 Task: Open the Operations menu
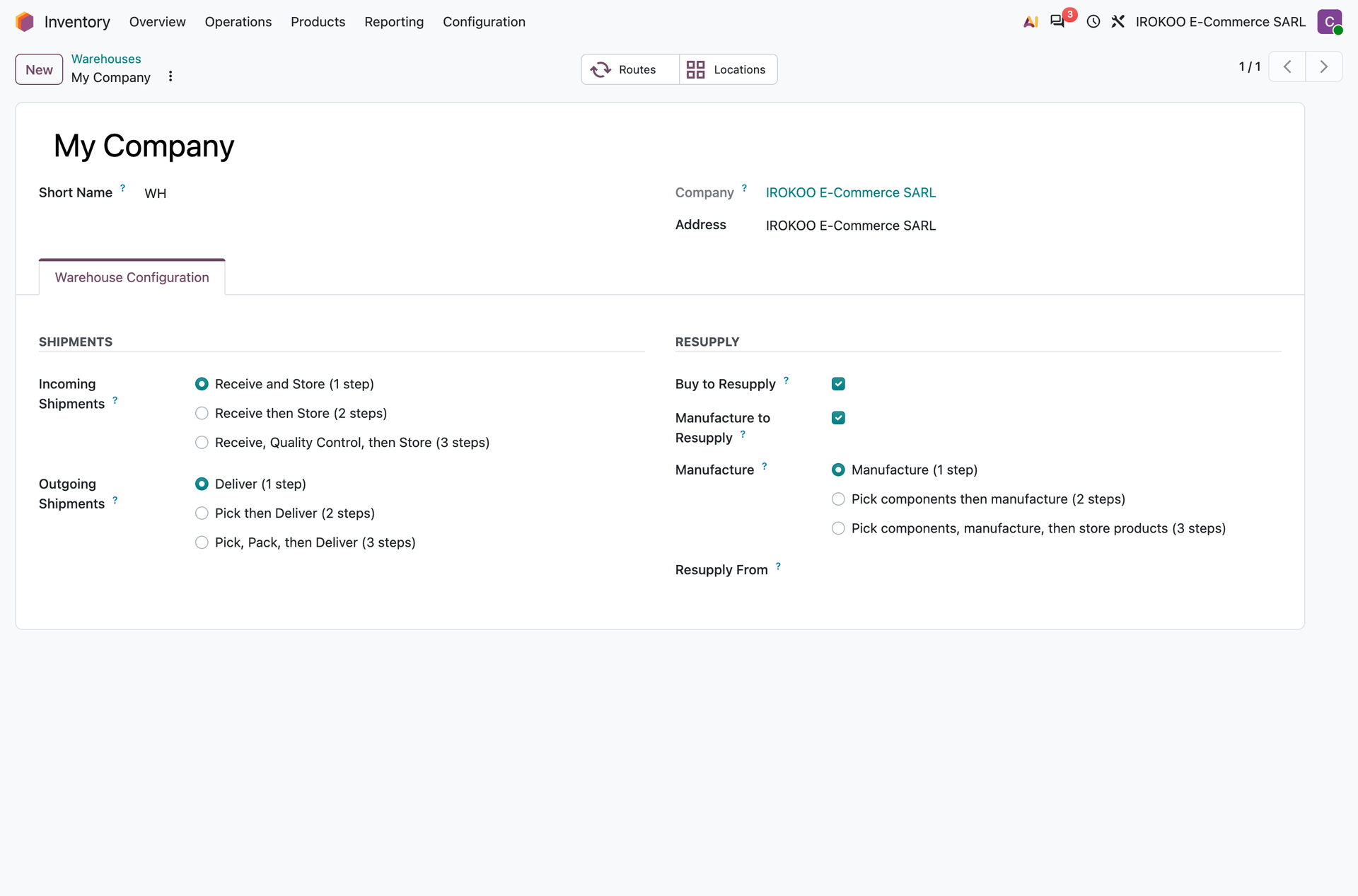pyautogui.click(x=238, y=22)
